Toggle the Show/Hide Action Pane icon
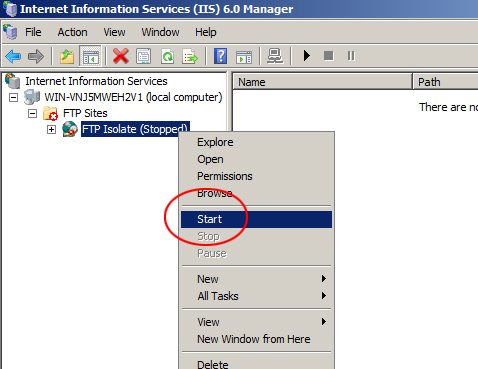The width and height of the screenshot is (478, 369). pyautogui.click(x=244, y=57)
